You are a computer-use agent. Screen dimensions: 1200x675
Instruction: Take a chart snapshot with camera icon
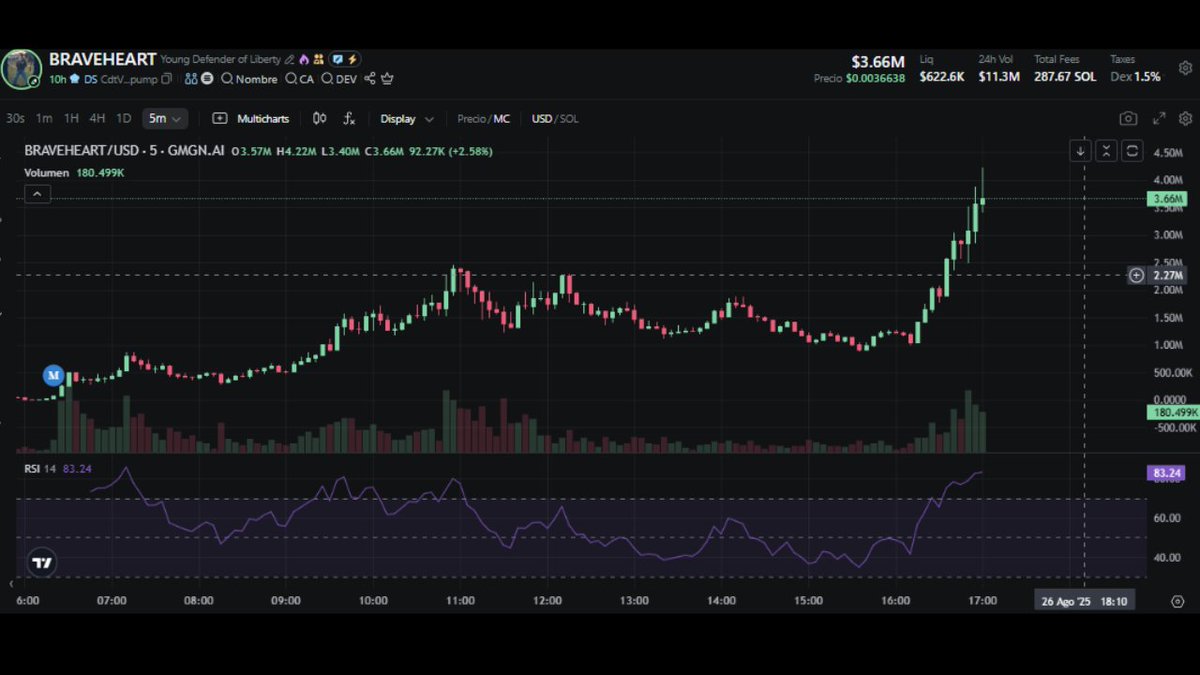1128,118
